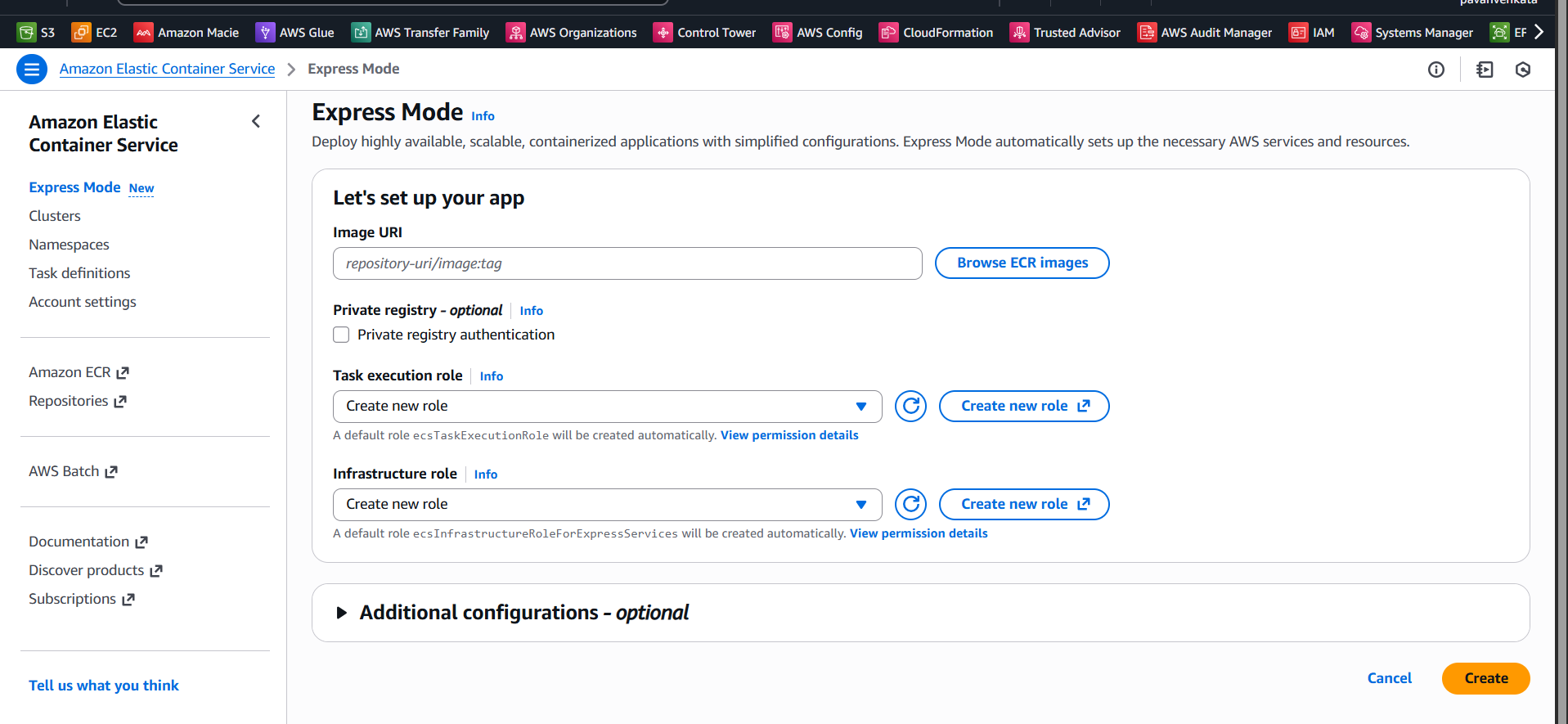
Task: Open the hamburger navigation menu icon
Action: [32, 70]
